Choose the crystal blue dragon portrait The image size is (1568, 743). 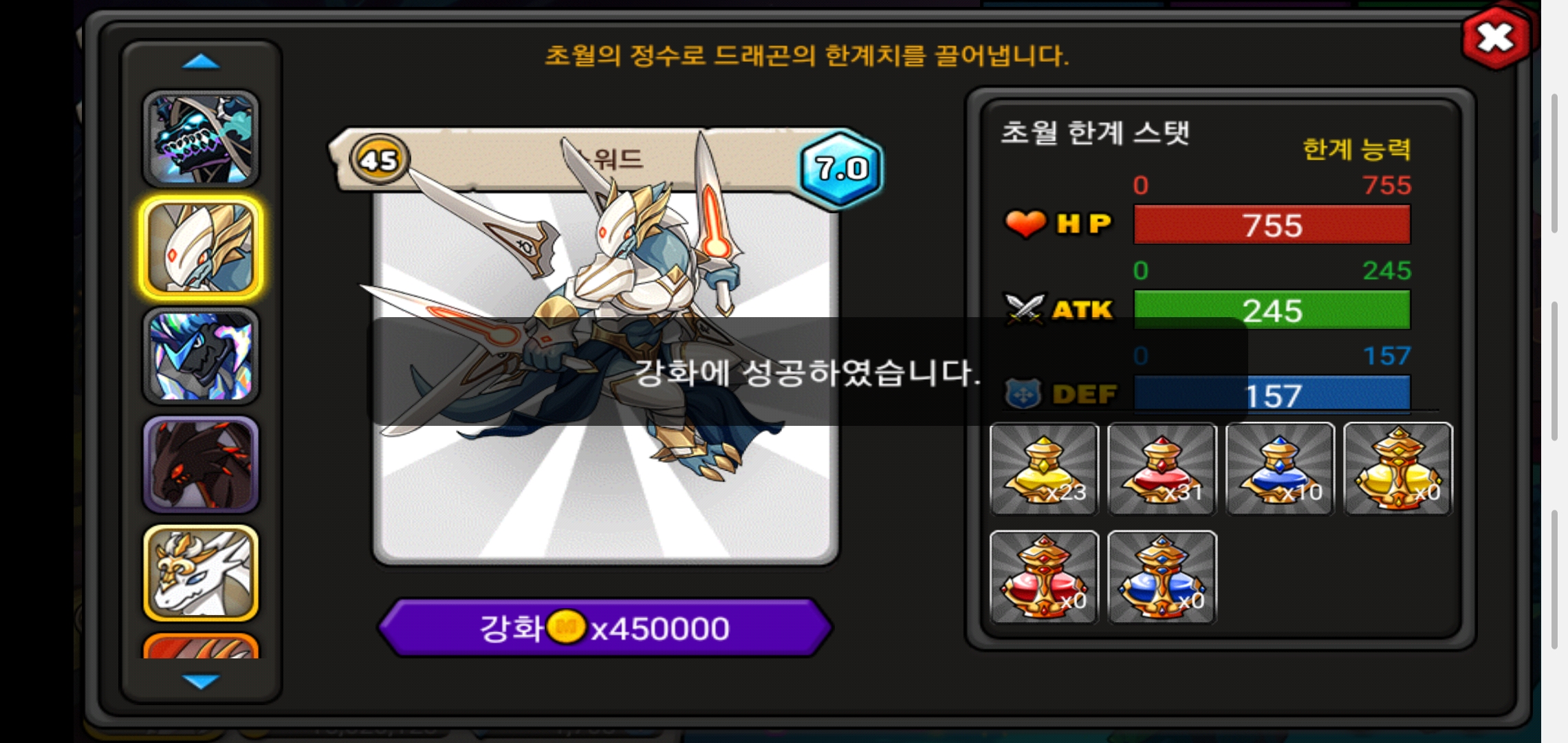tap(201, 356)
